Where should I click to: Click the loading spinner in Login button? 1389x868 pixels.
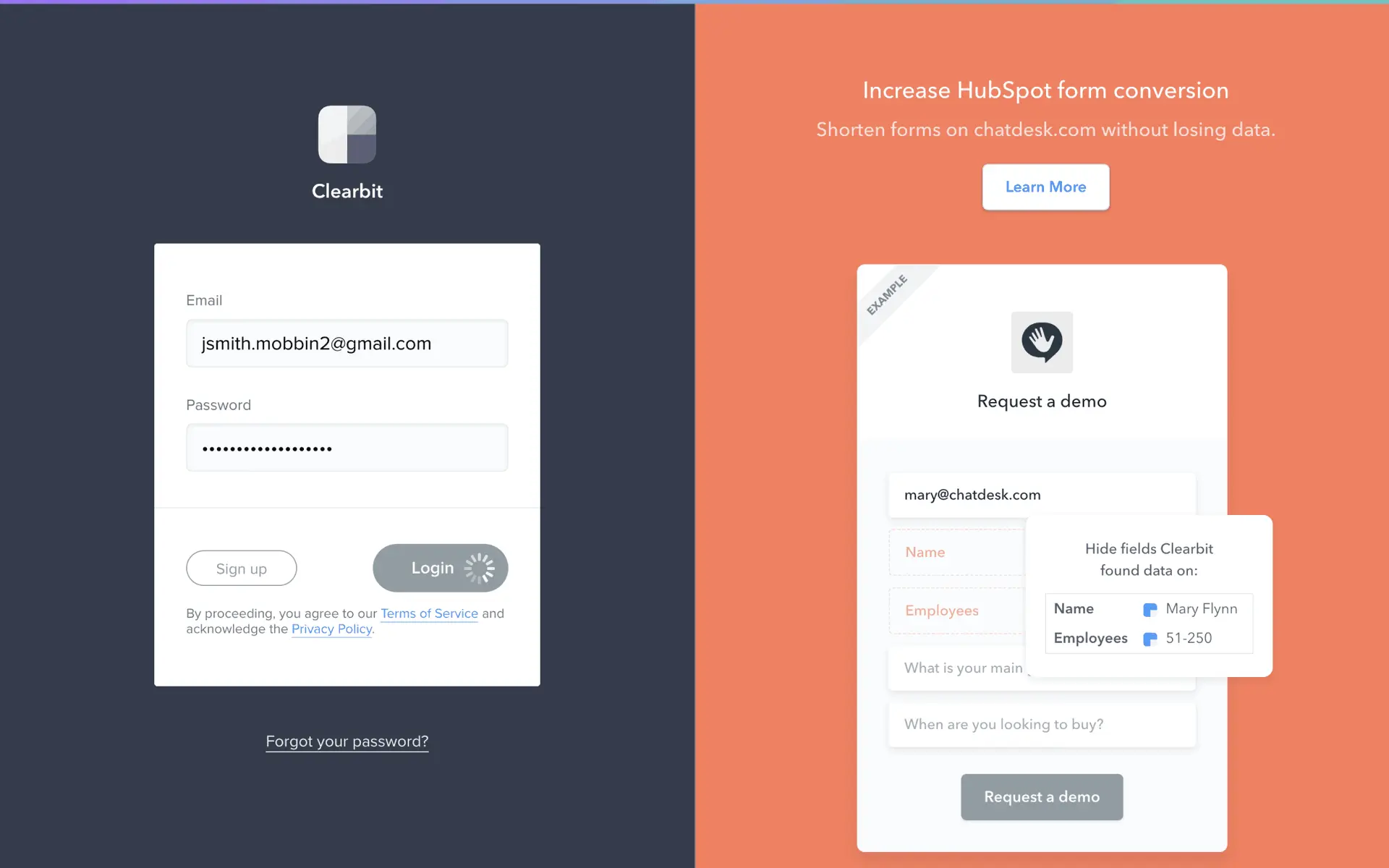coord(479,569)
